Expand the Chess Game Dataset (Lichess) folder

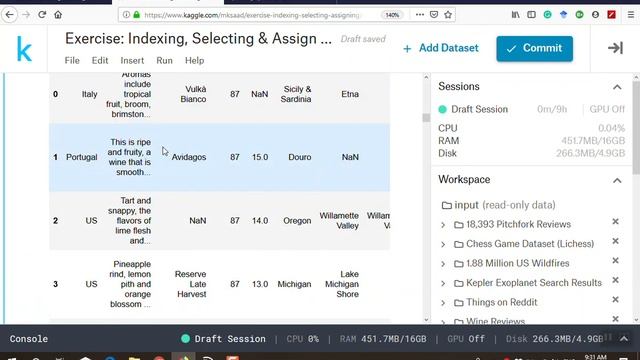pos(443,244)
